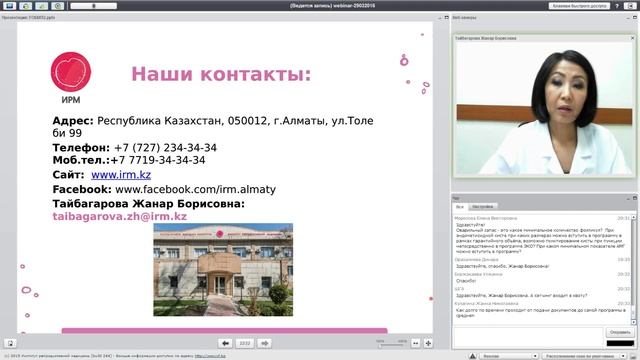The image size is (640, 360).
Task: Click the small icon at bottom right corner
Action: pos(633,356)
